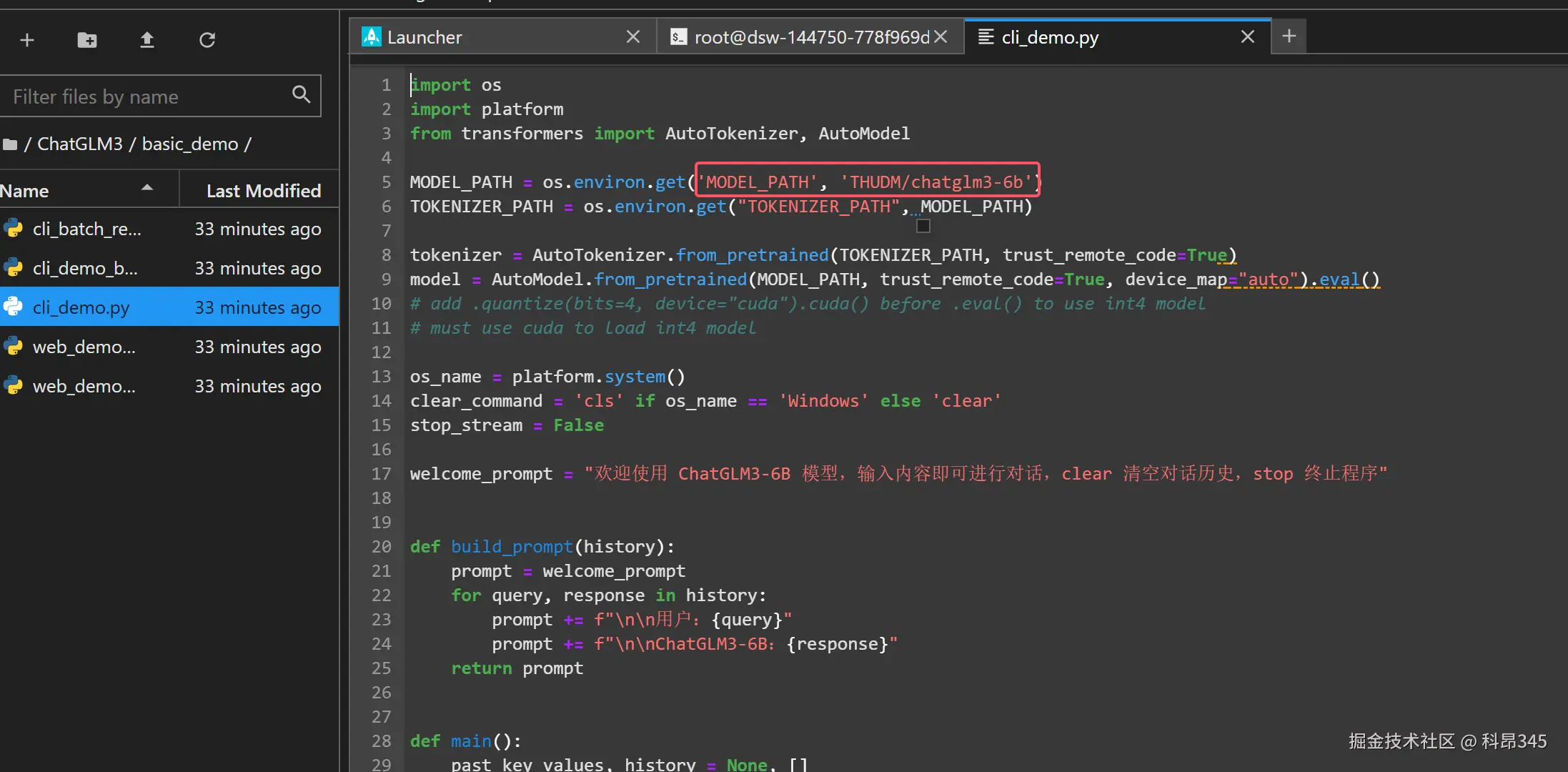Close the cli_demo.py tab
Viewport: 1568px width, 772px height.
(1248, 36)
